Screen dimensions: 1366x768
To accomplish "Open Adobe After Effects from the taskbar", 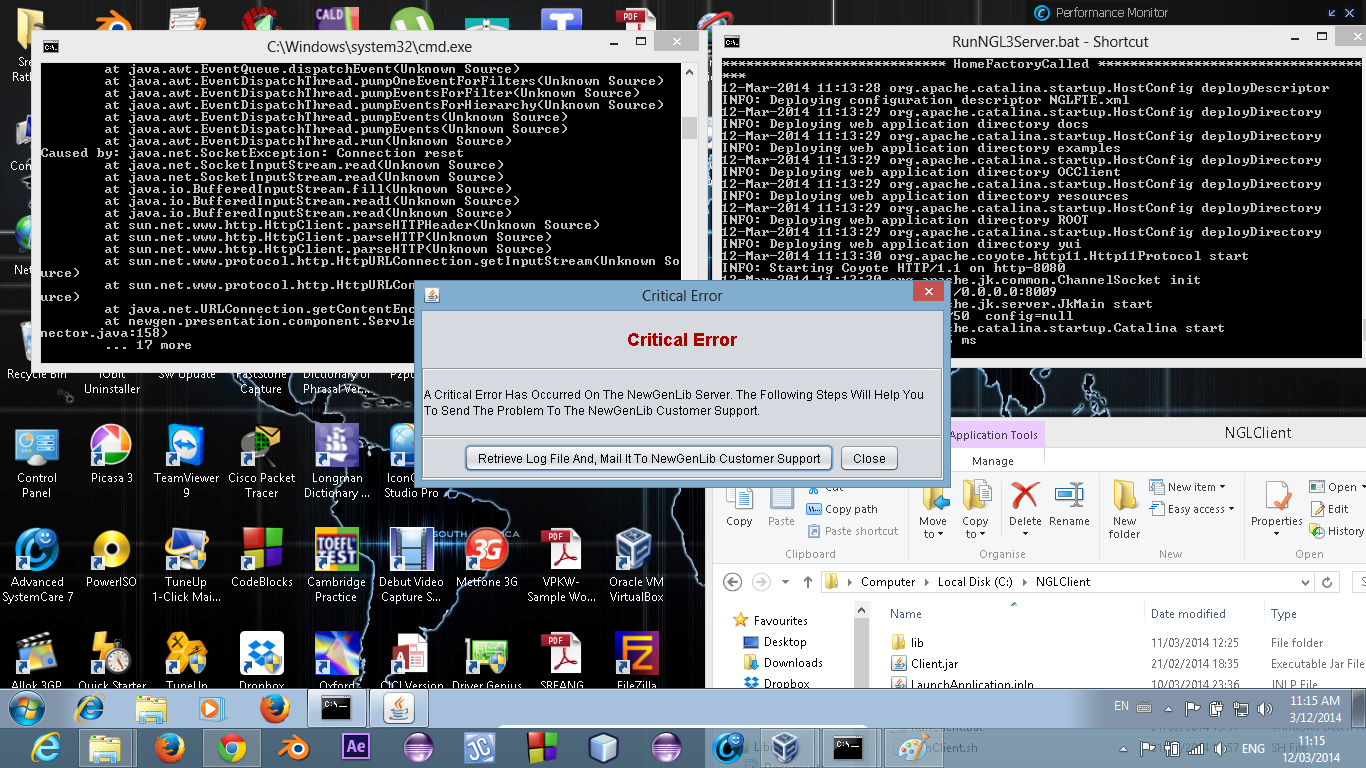I will (x=355, y=747).
